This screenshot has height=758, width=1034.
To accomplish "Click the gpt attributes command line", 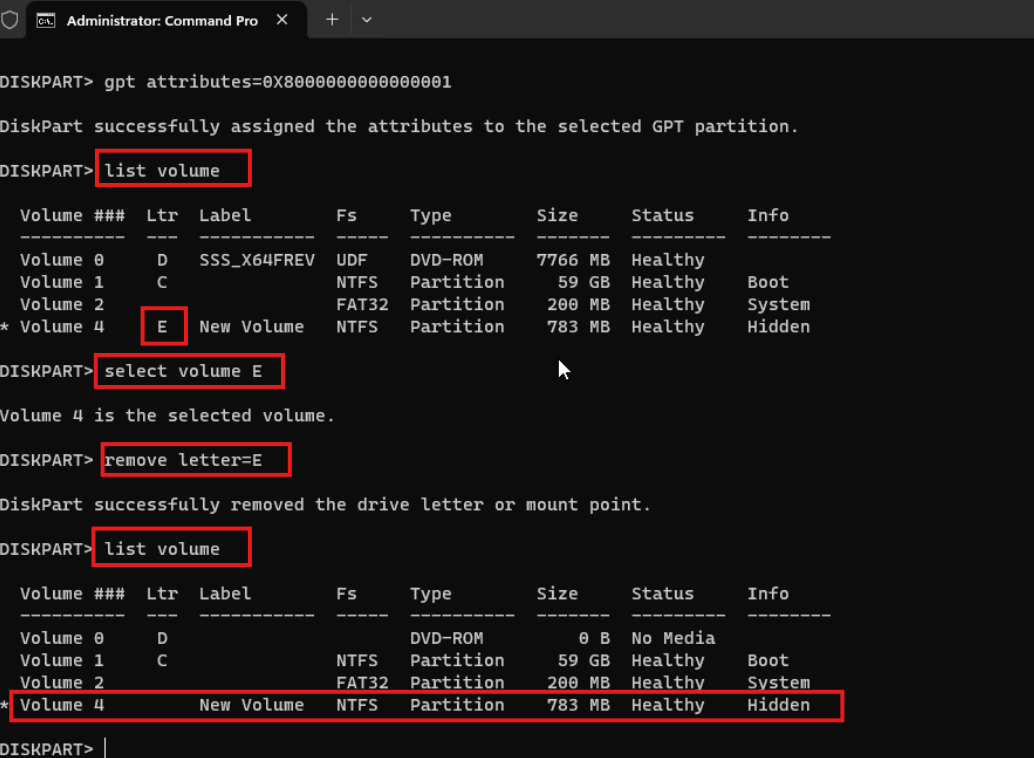I will pyautogui.click(x=278, y=82).
